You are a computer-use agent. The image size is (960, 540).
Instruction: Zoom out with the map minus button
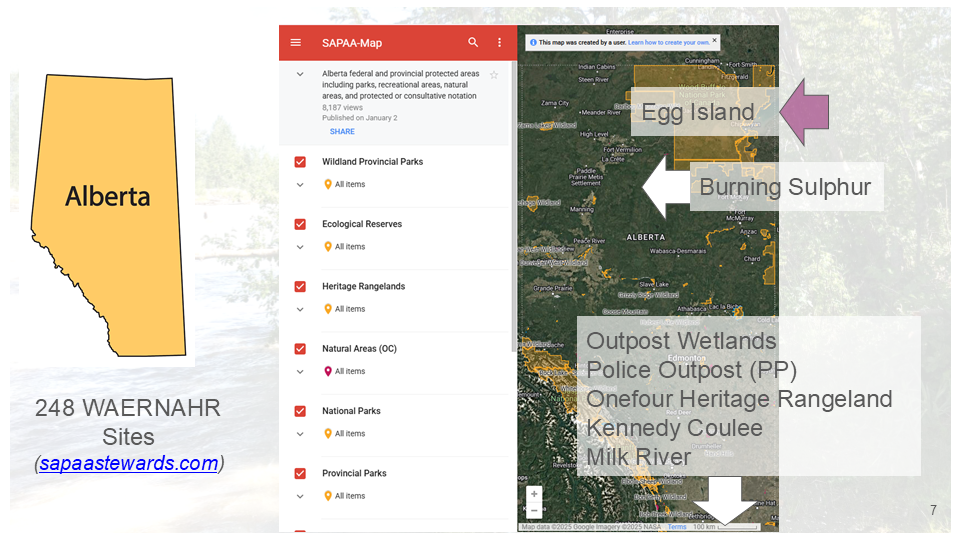(534, 510)
